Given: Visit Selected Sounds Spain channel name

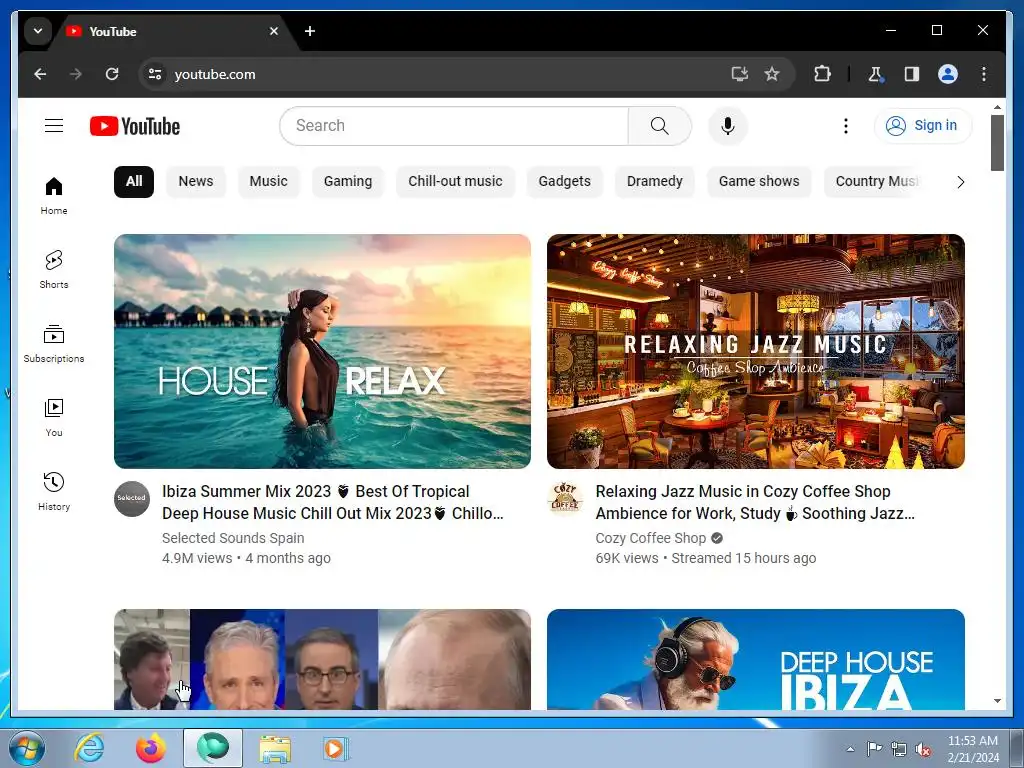Looking at the screenshot, I should (x=233, y=538).
